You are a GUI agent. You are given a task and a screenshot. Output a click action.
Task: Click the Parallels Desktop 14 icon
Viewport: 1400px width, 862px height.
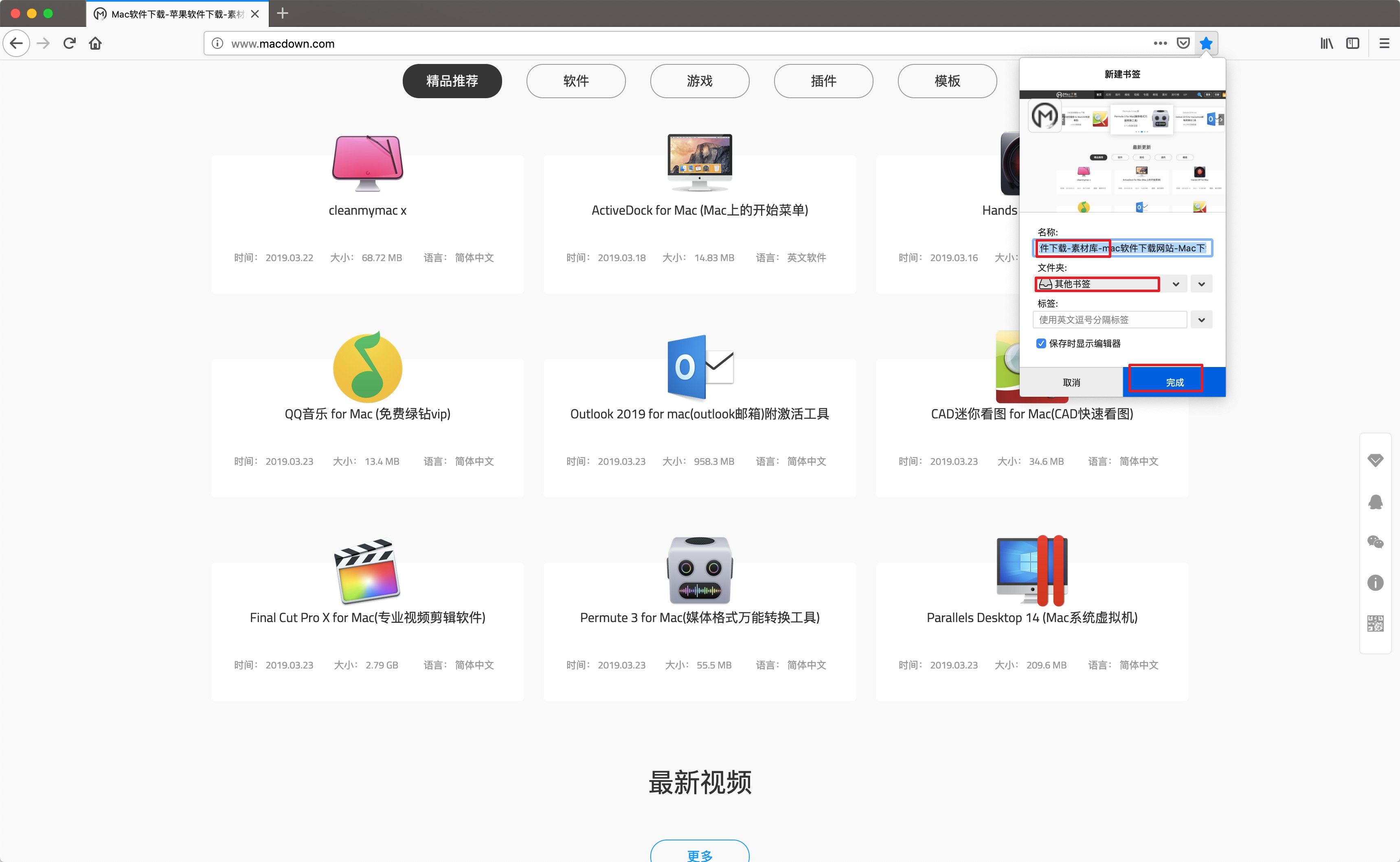tap(1032, 571)
